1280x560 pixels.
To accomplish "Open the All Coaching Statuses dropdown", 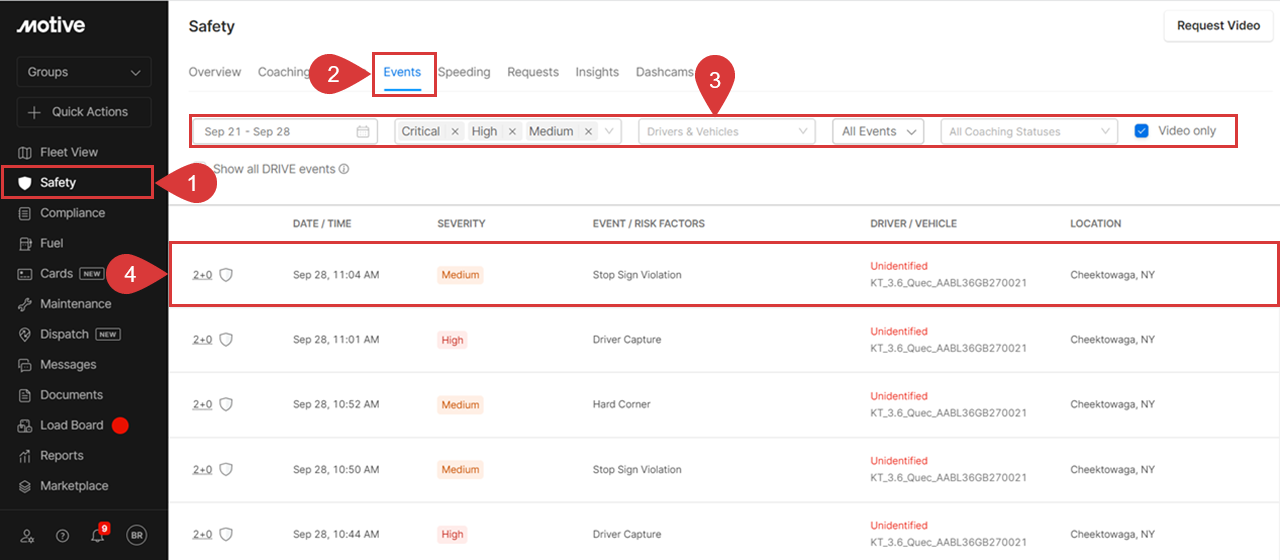I will tap(1029, 131).
